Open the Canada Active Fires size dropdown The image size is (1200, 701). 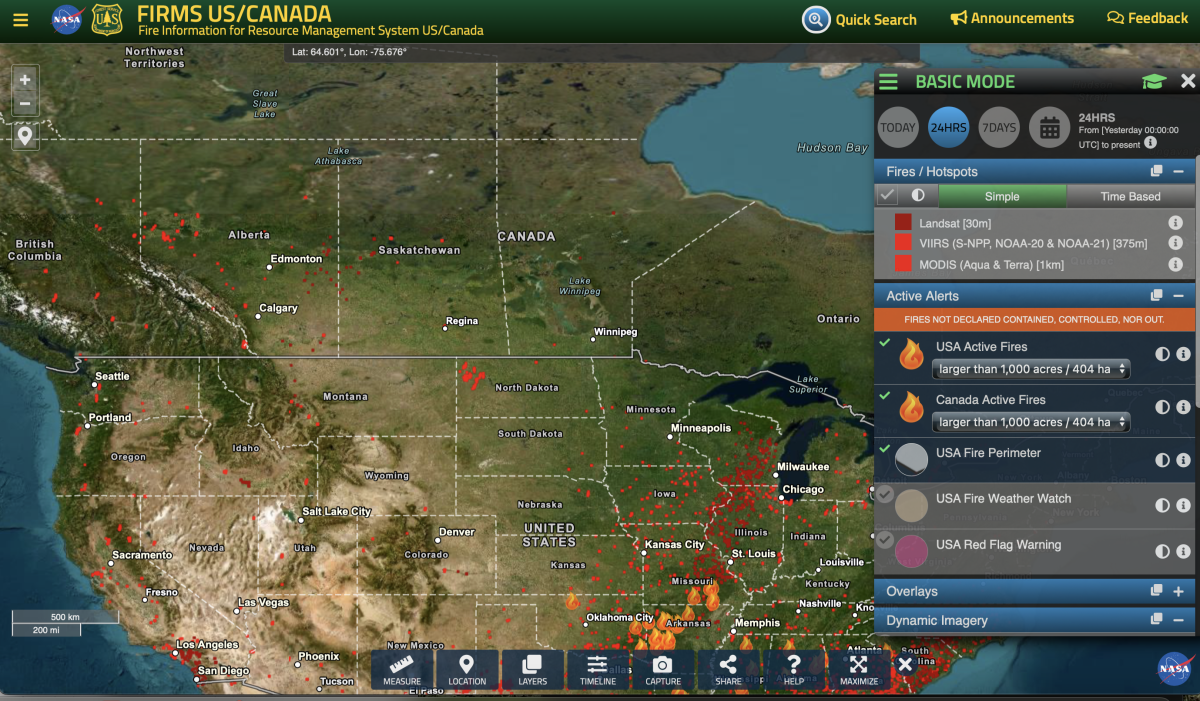tap(1031, 423)
